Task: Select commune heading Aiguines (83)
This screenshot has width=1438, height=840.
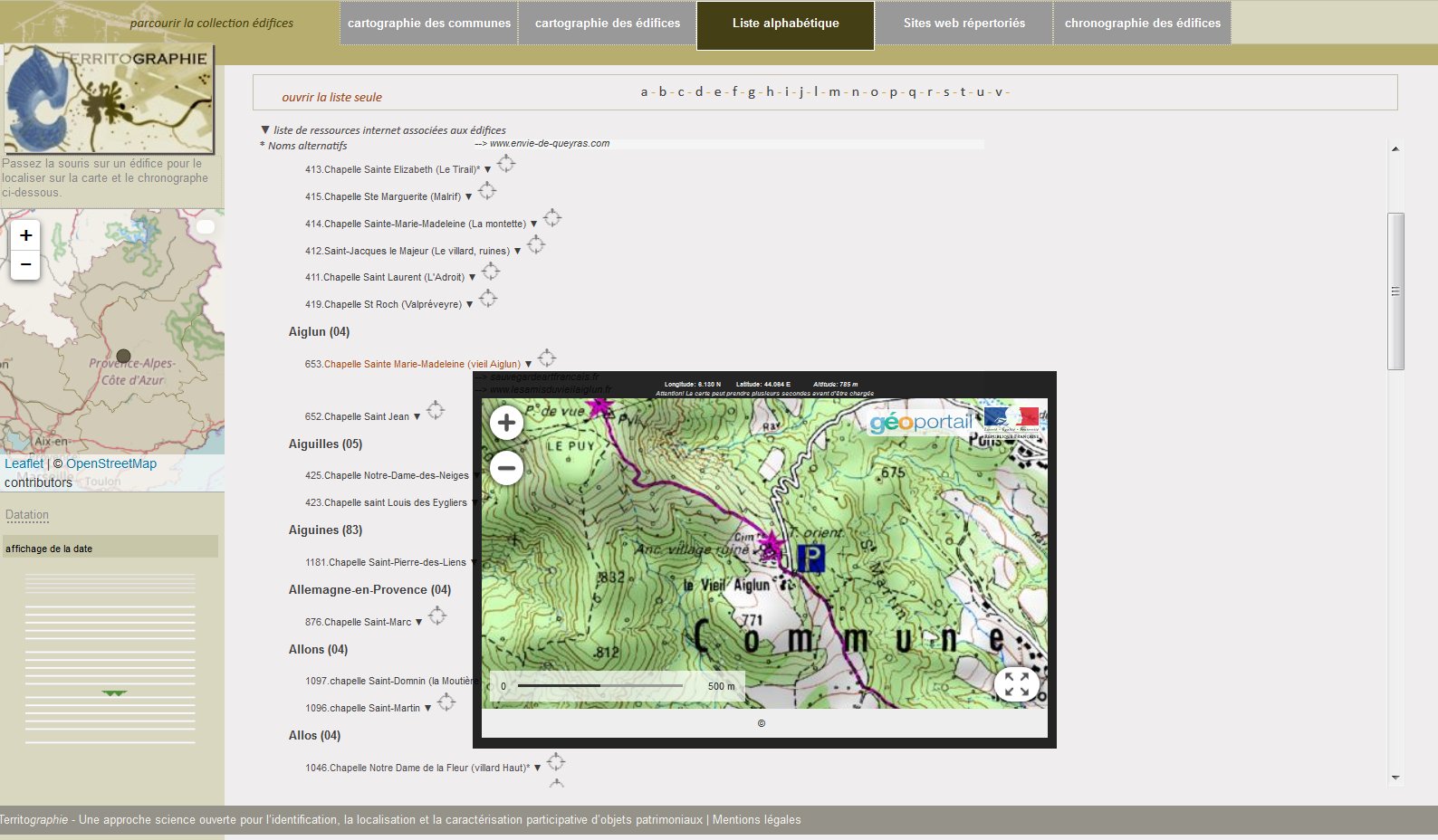Action: pos(325,530)
